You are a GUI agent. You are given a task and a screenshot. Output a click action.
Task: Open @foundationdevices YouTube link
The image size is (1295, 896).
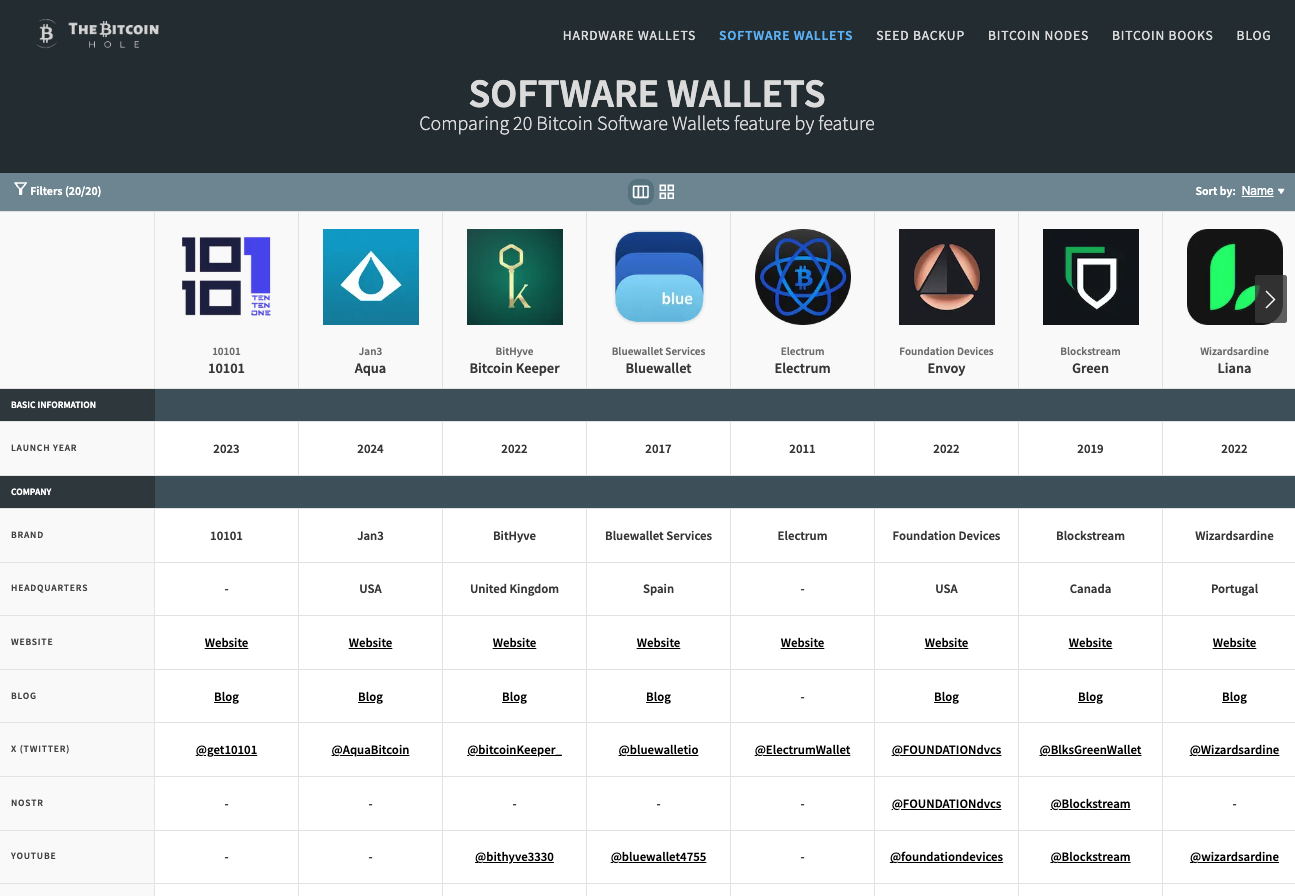click(x=947, y=857)
